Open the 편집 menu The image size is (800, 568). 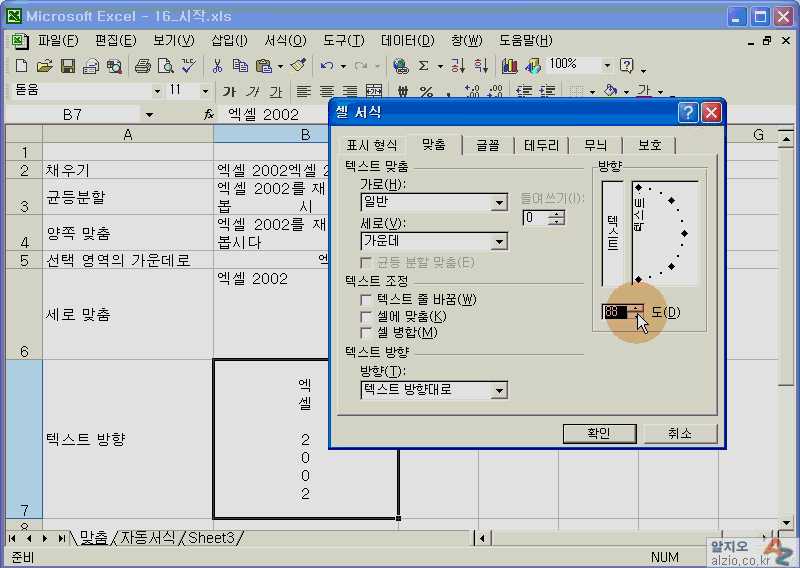115,40
